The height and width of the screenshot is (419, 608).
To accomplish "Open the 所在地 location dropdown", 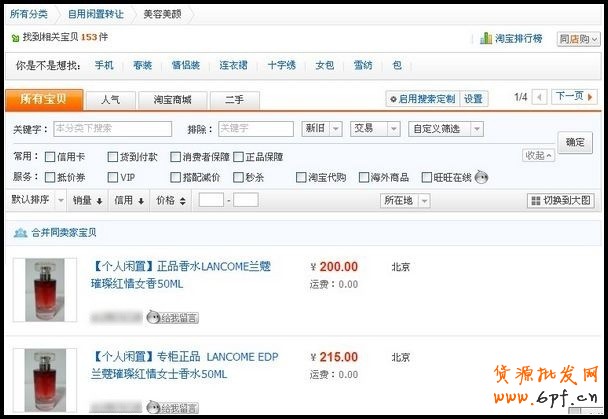I will 405,200.
